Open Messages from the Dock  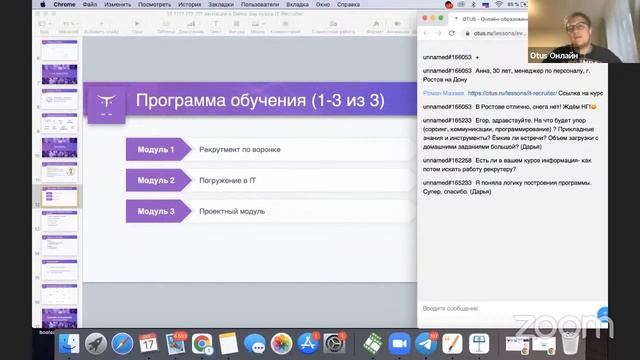(255, 344)
